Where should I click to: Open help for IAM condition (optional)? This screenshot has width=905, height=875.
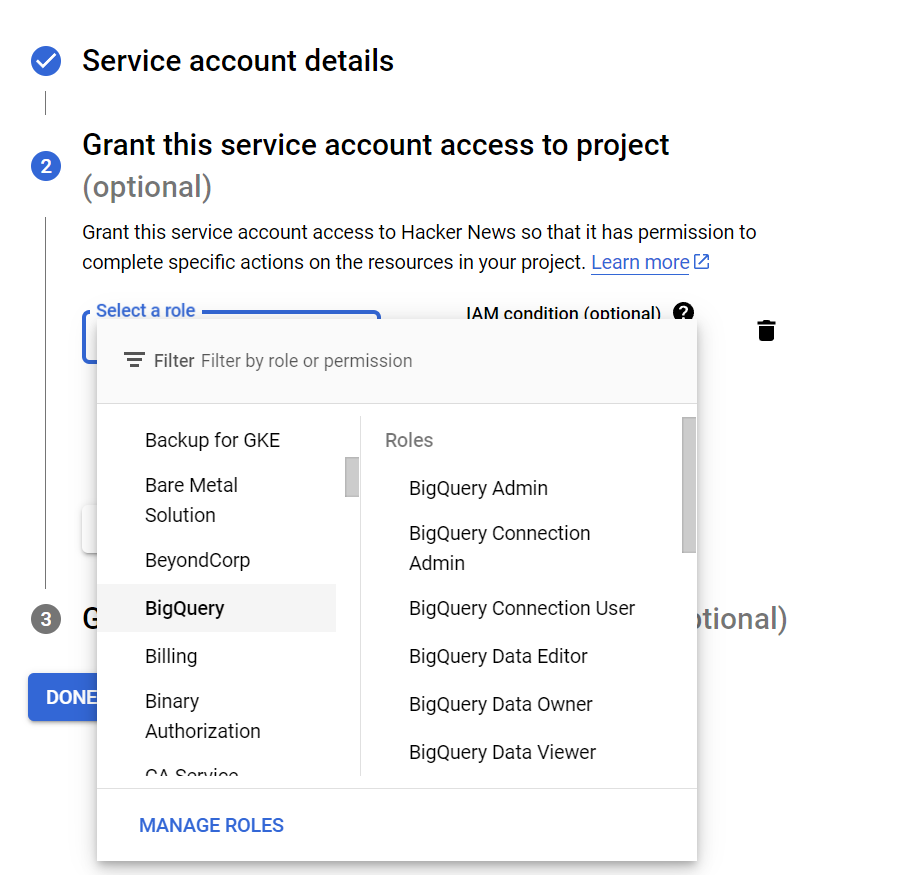pos(683,313)
